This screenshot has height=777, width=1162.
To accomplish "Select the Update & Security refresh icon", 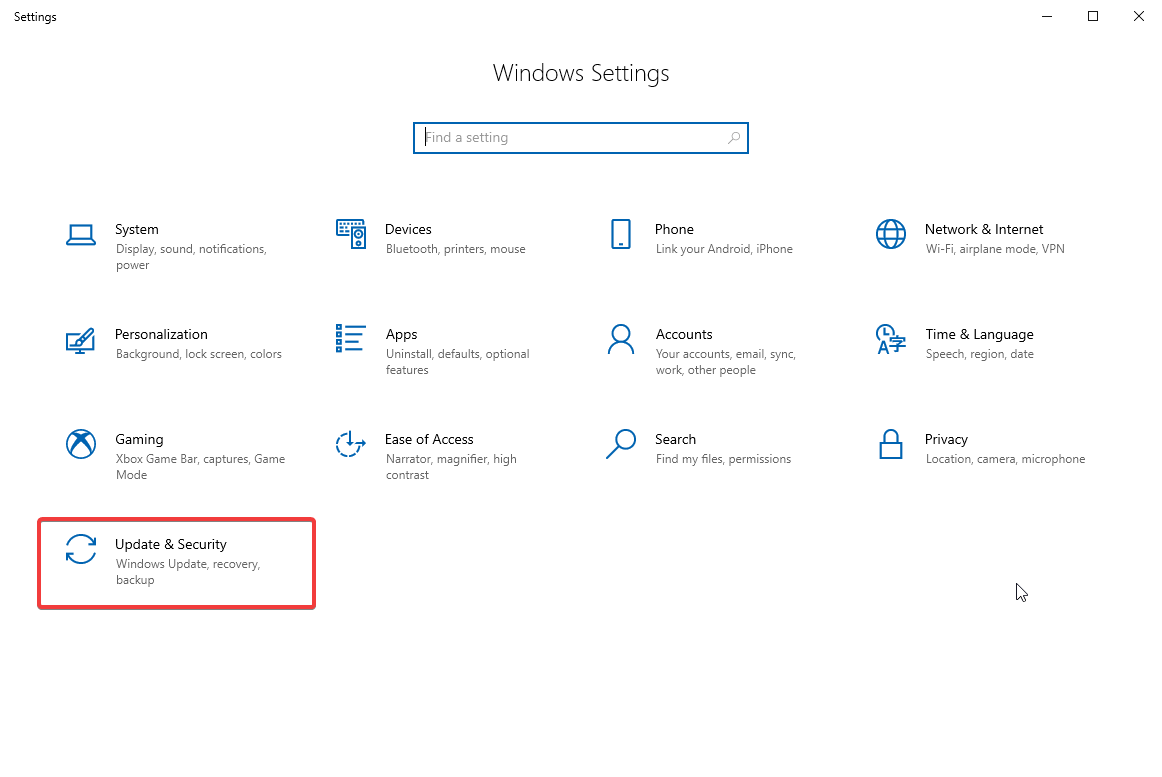I will (x=81, y=549).
